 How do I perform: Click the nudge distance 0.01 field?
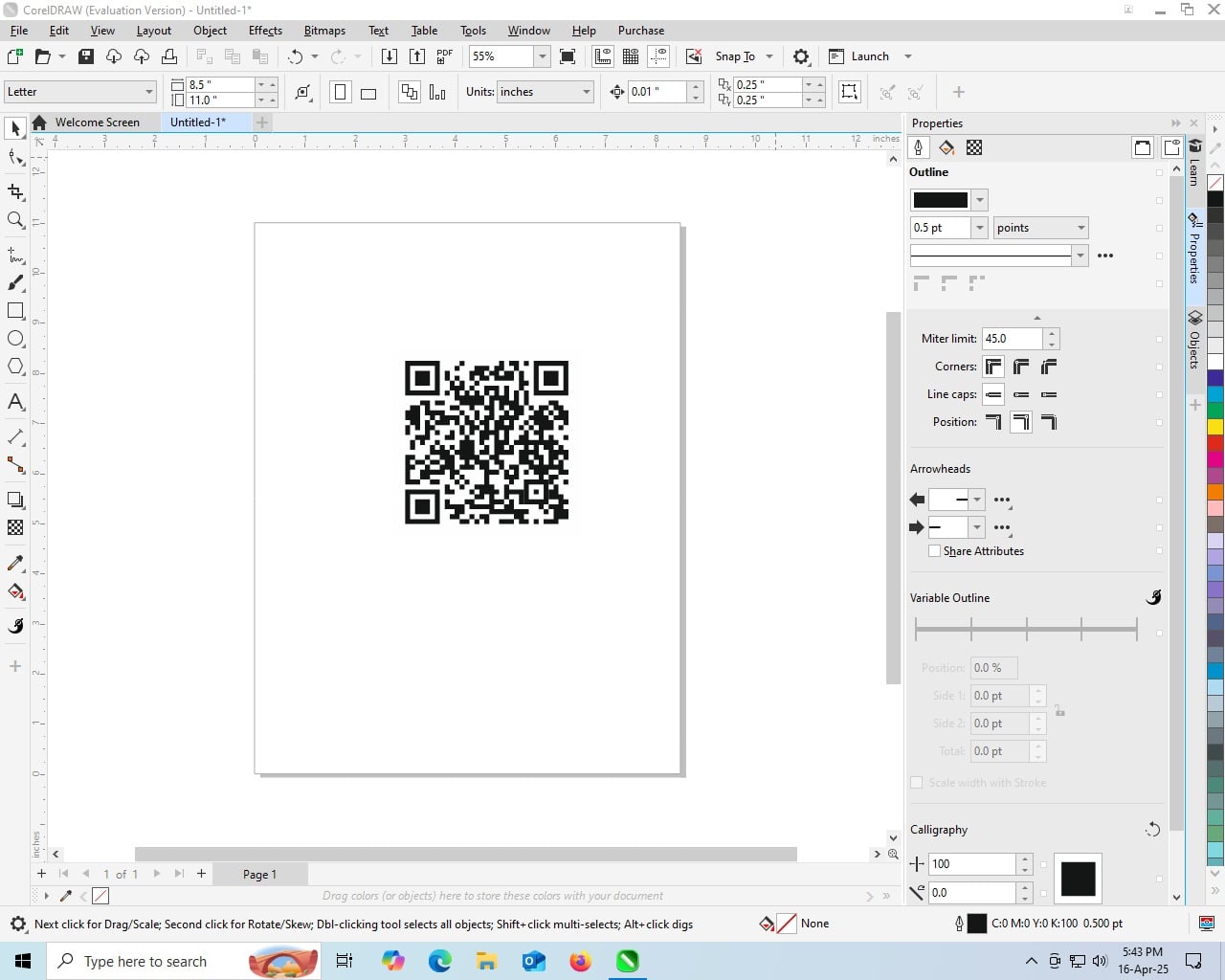point(657,92)
